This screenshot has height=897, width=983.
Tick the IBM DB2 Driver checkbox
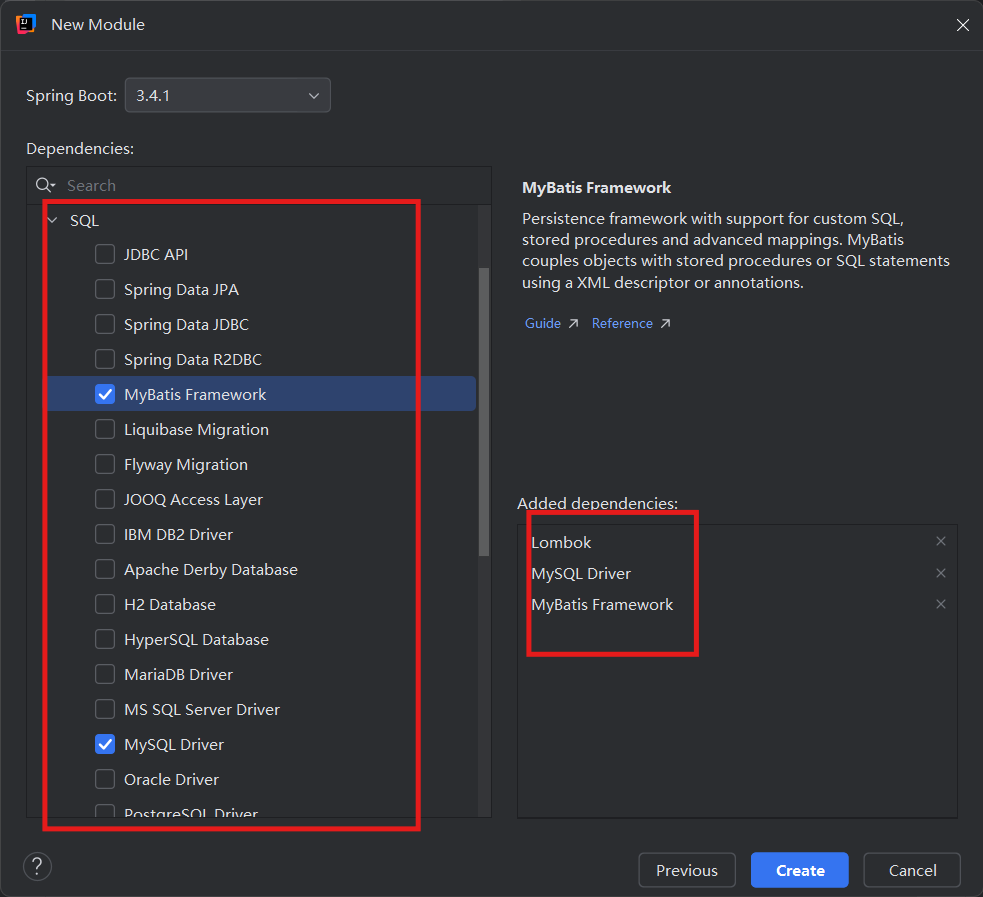[x=105, y=535]
